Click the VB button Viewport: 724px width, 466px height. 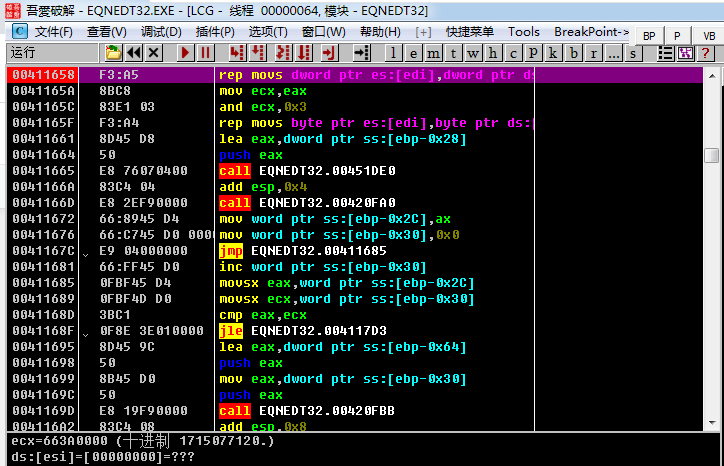709,36
